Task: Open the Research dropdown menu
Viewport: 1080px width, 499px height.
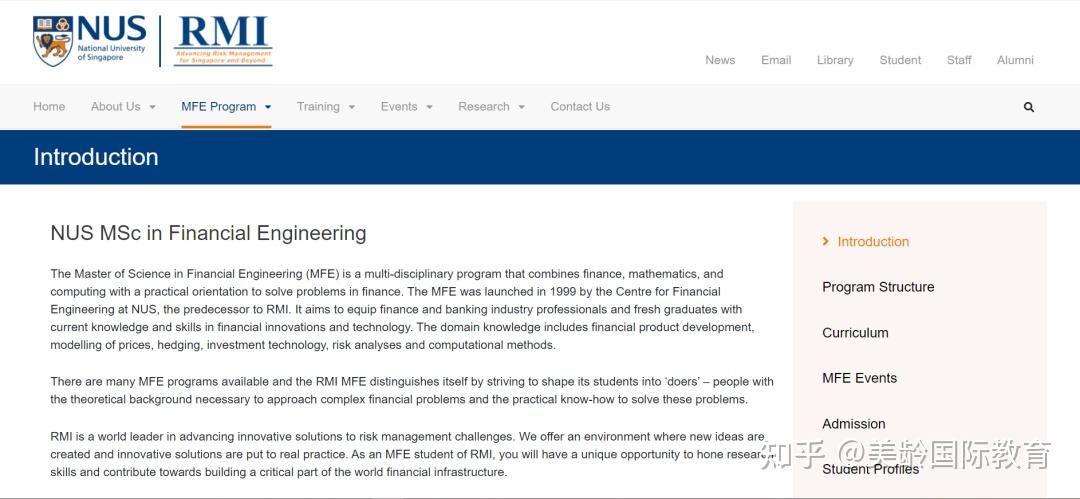Action: click(491, 107)
